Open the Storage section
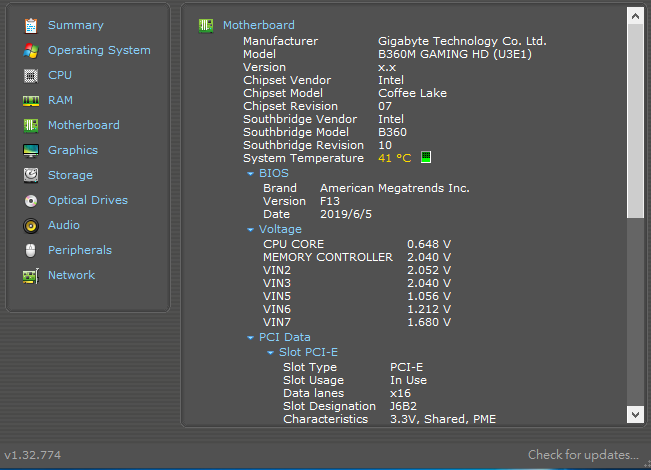 [70, 175]
